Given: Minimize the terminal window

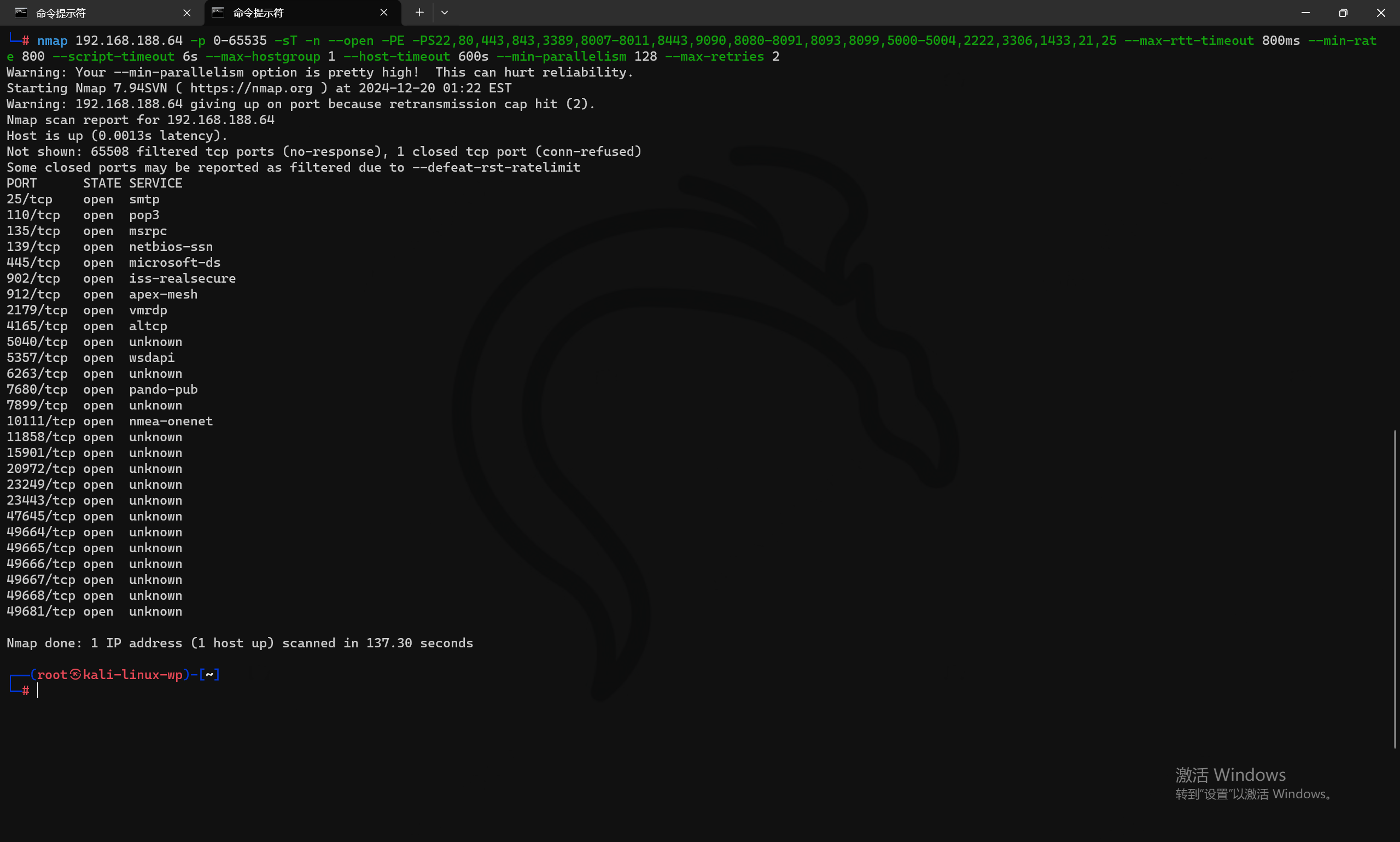Looking at the screenshot, I should (1305, 13).
